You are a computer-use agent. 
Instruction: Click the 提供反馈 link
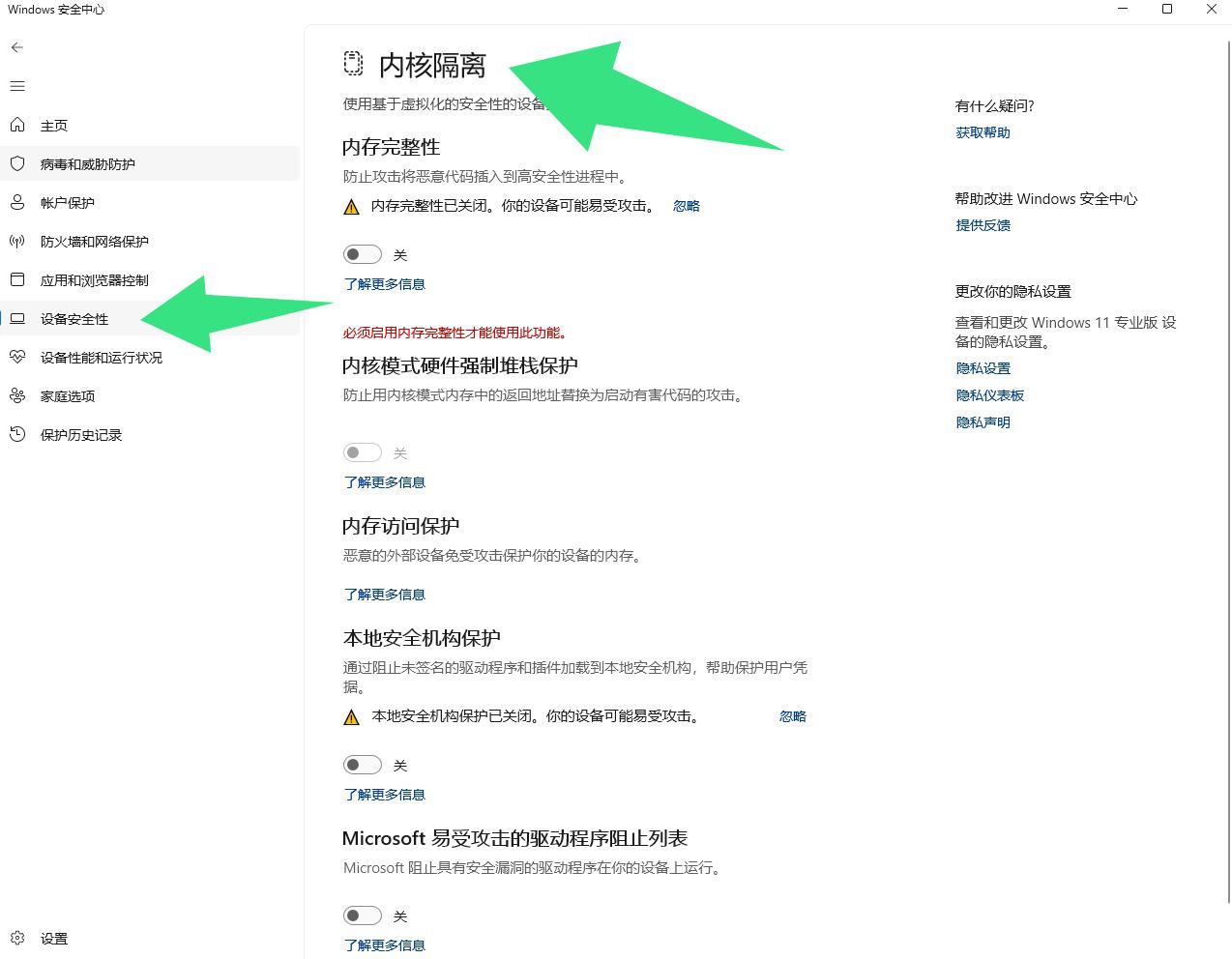(983, 225)
